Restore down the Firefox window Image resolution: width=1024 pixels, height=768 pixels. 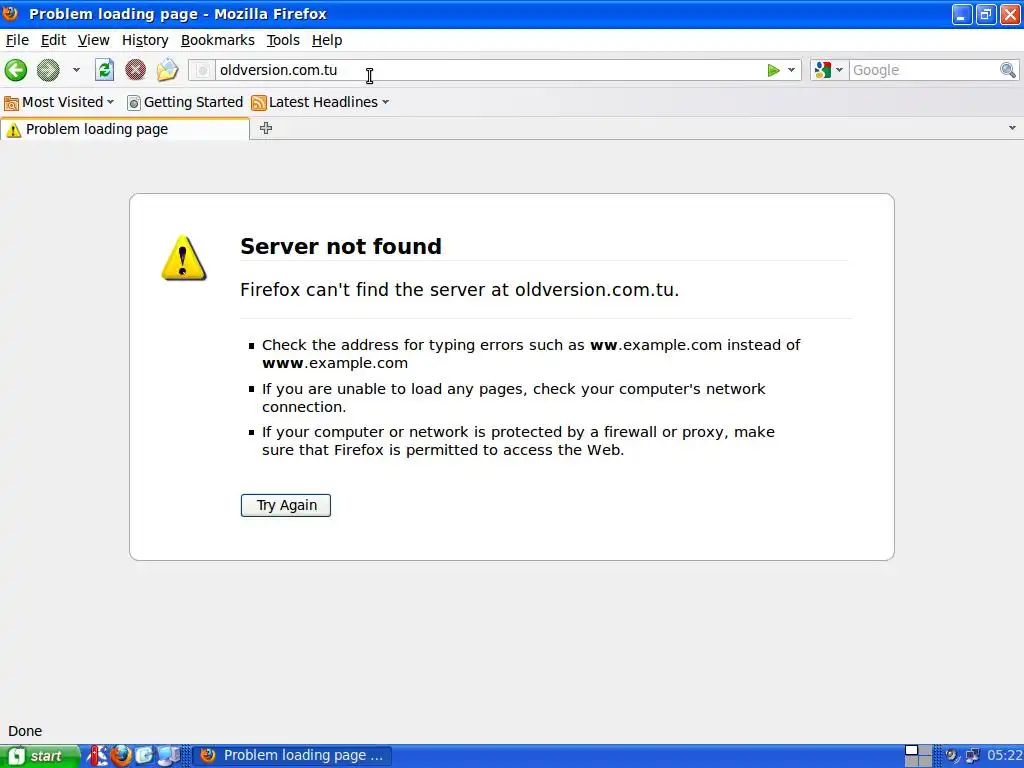click(x=986, y=14)
